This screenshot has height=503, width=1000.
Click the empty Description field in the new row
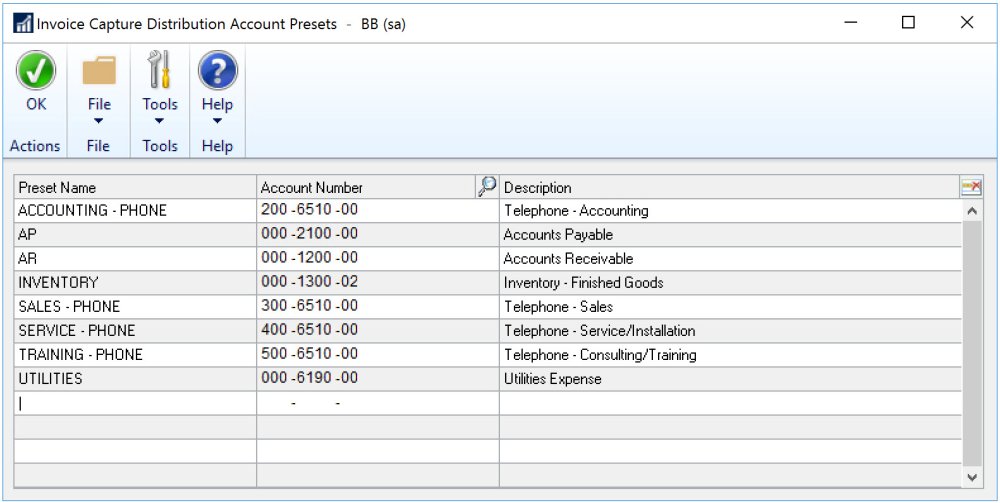click(x=730, y=403)
